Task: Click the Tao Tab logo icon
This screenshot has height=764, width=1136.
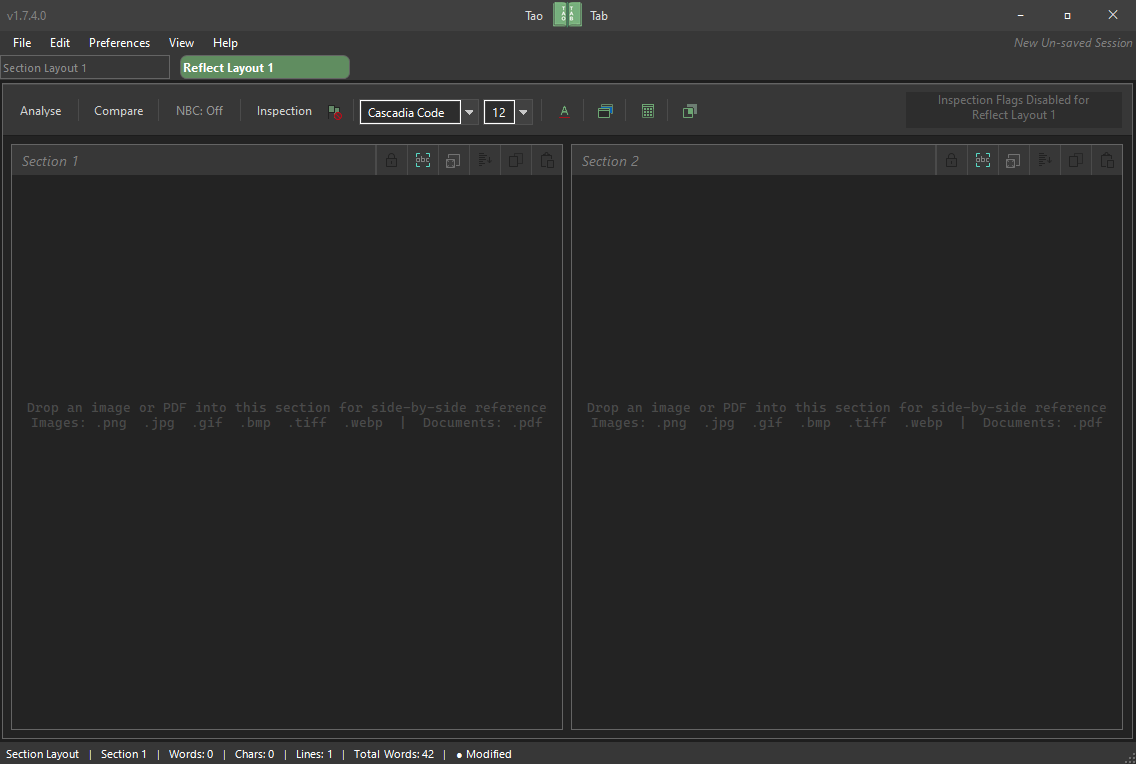Action: (567, 14)
